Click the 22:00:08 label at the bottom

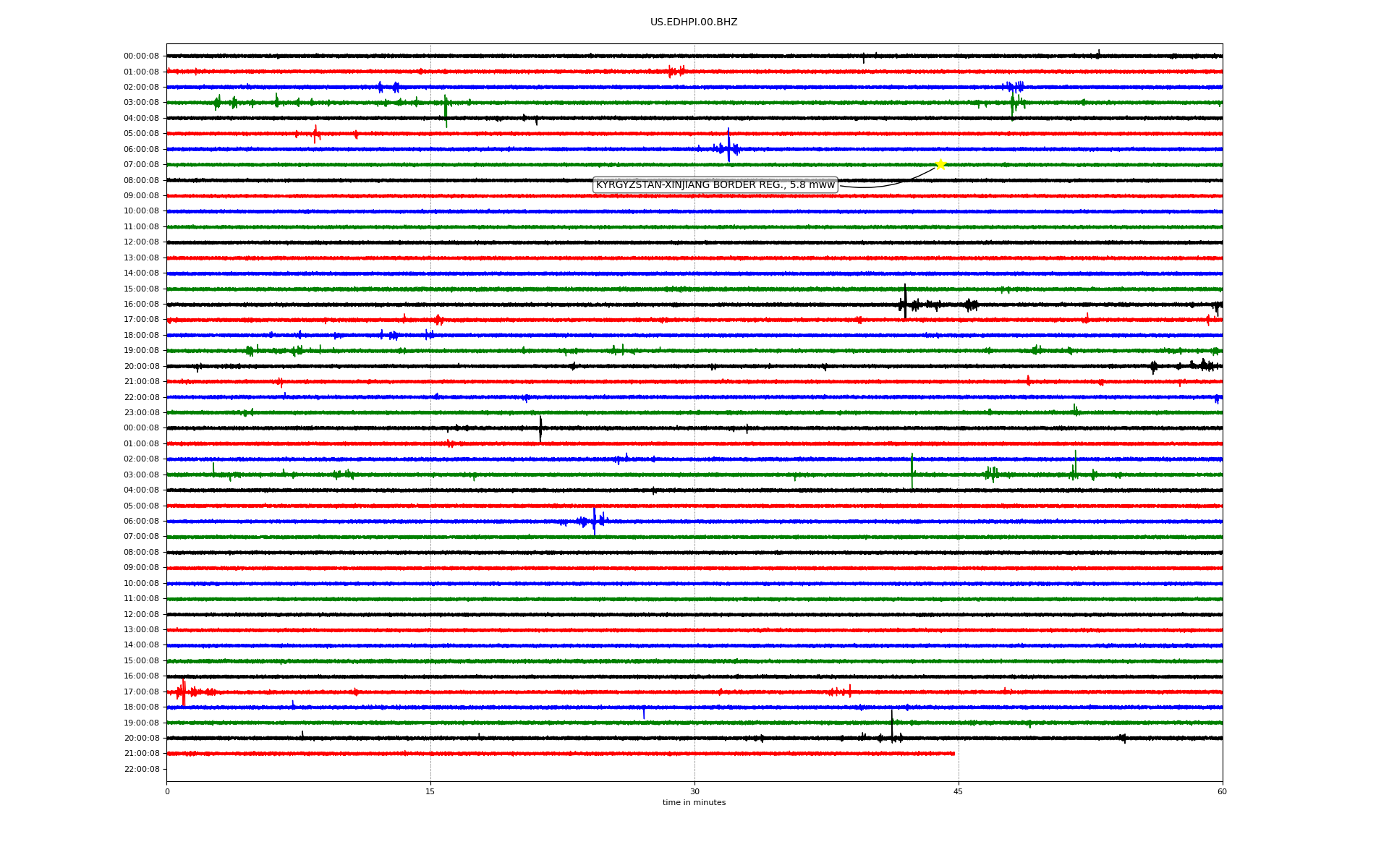point(141,770)
